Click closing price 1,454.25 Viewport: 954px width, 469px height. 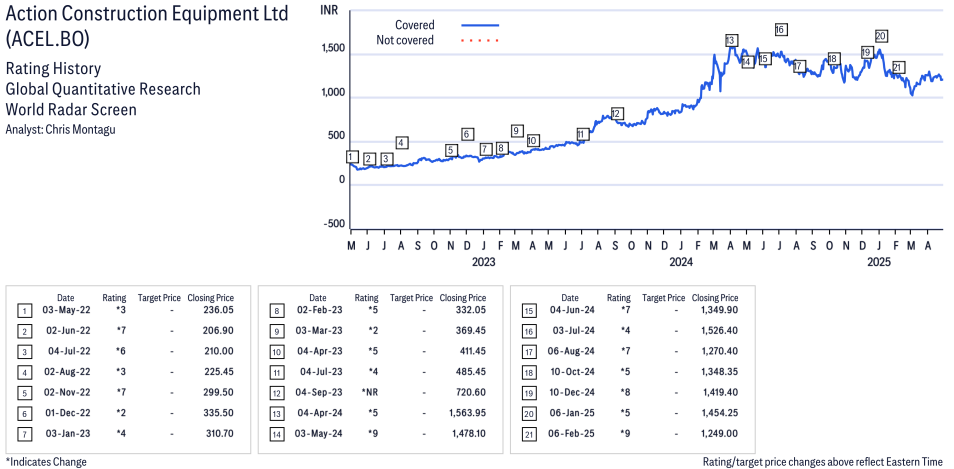tap(719, 412)
